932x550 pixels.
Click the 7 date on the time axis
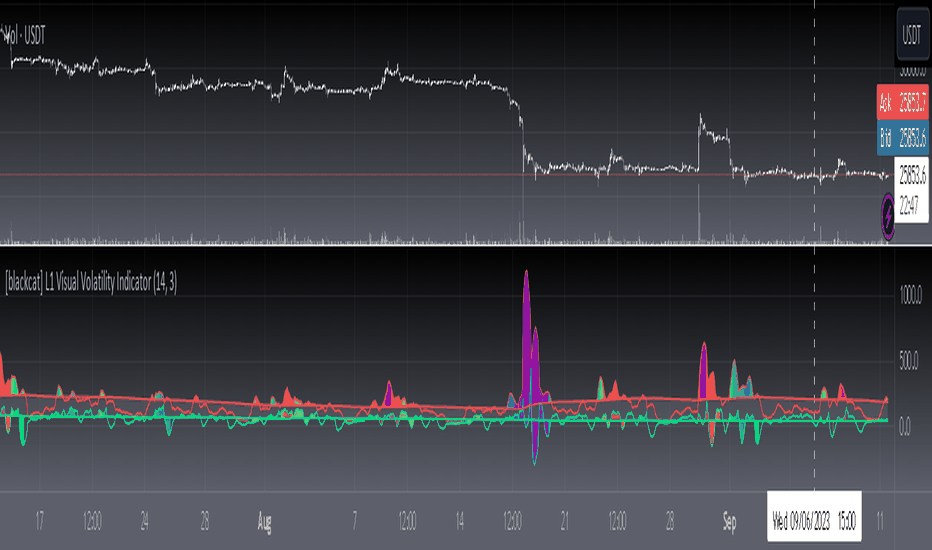tap(355, 521)
